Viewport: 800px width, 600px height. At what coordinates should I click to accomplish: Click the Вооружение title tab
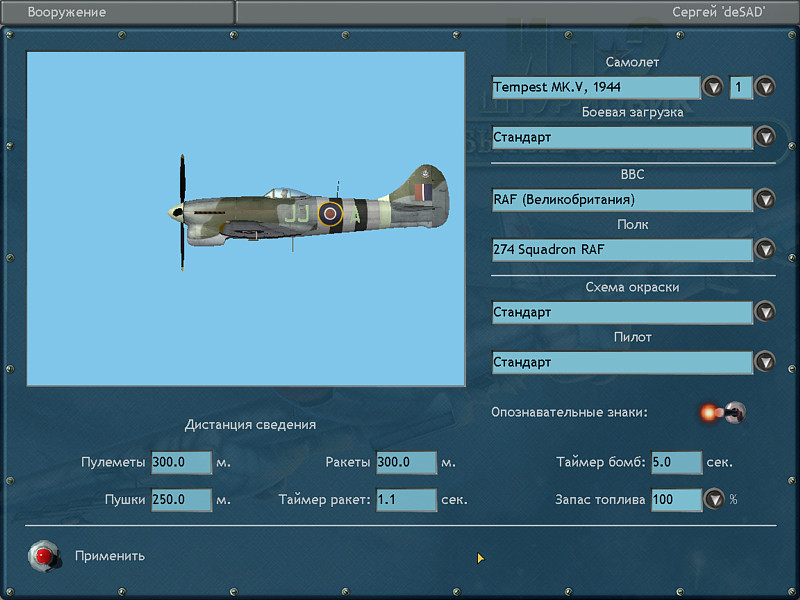point(118,13)
